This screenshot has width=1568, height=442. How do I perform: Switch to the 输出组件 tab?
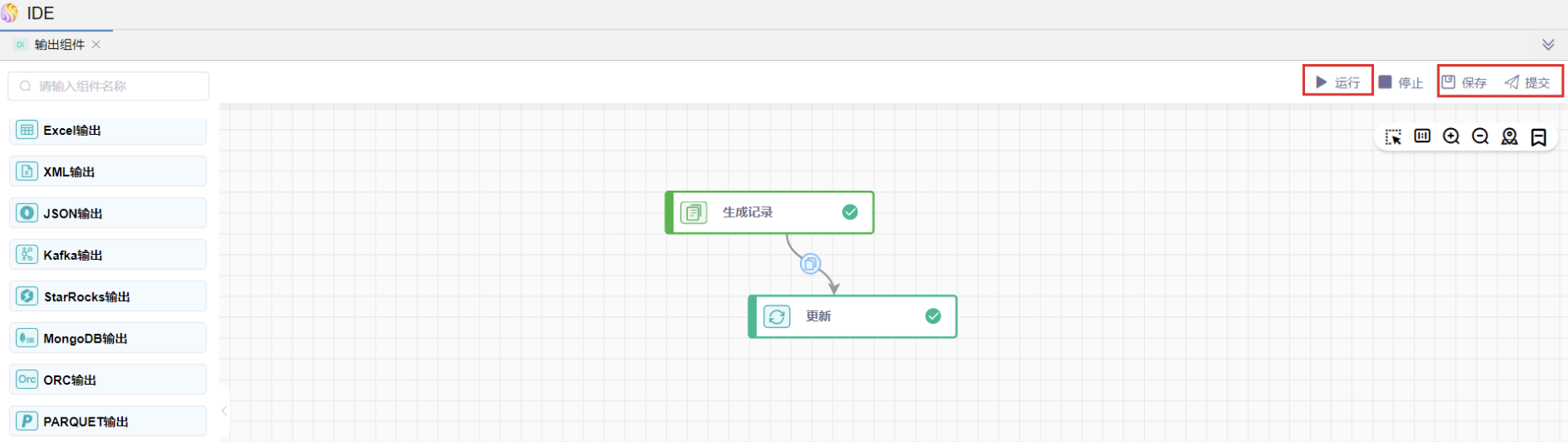tap(59, 45)
